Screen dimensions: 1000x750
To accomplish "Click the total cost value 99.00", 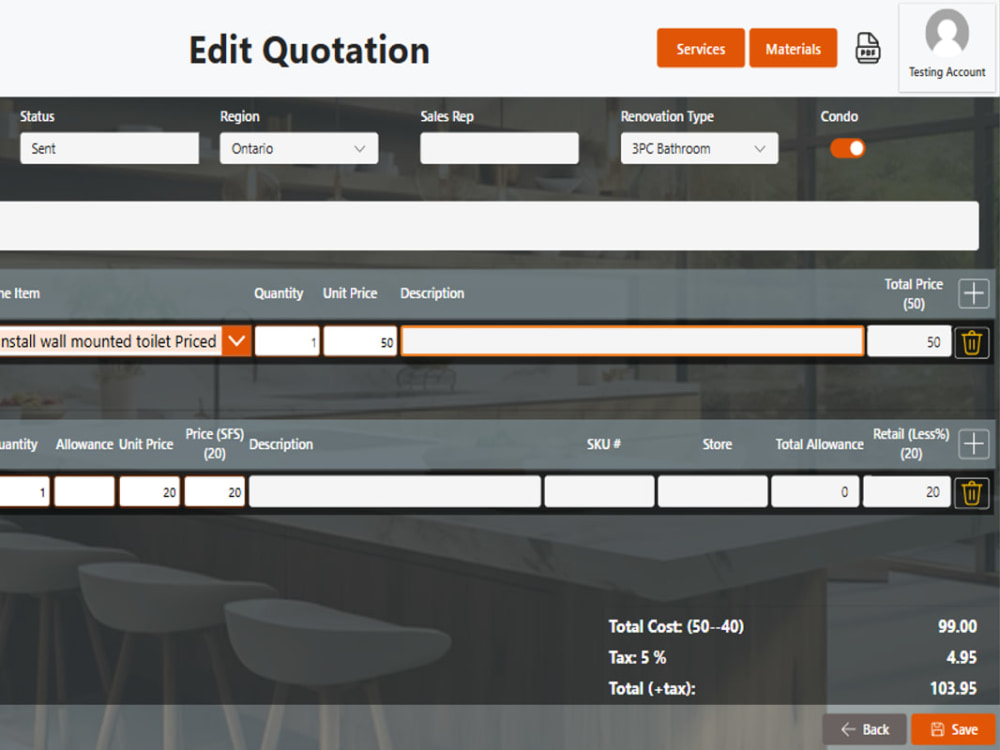I will (957, 626).
